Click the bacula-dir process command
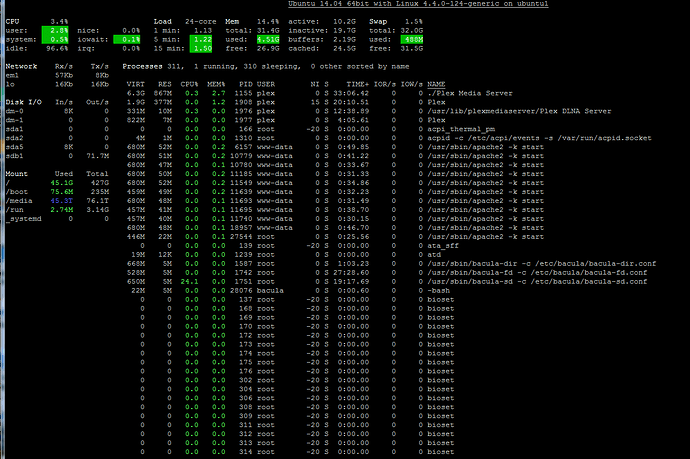The image size is (690, 459). pos(542,264)
